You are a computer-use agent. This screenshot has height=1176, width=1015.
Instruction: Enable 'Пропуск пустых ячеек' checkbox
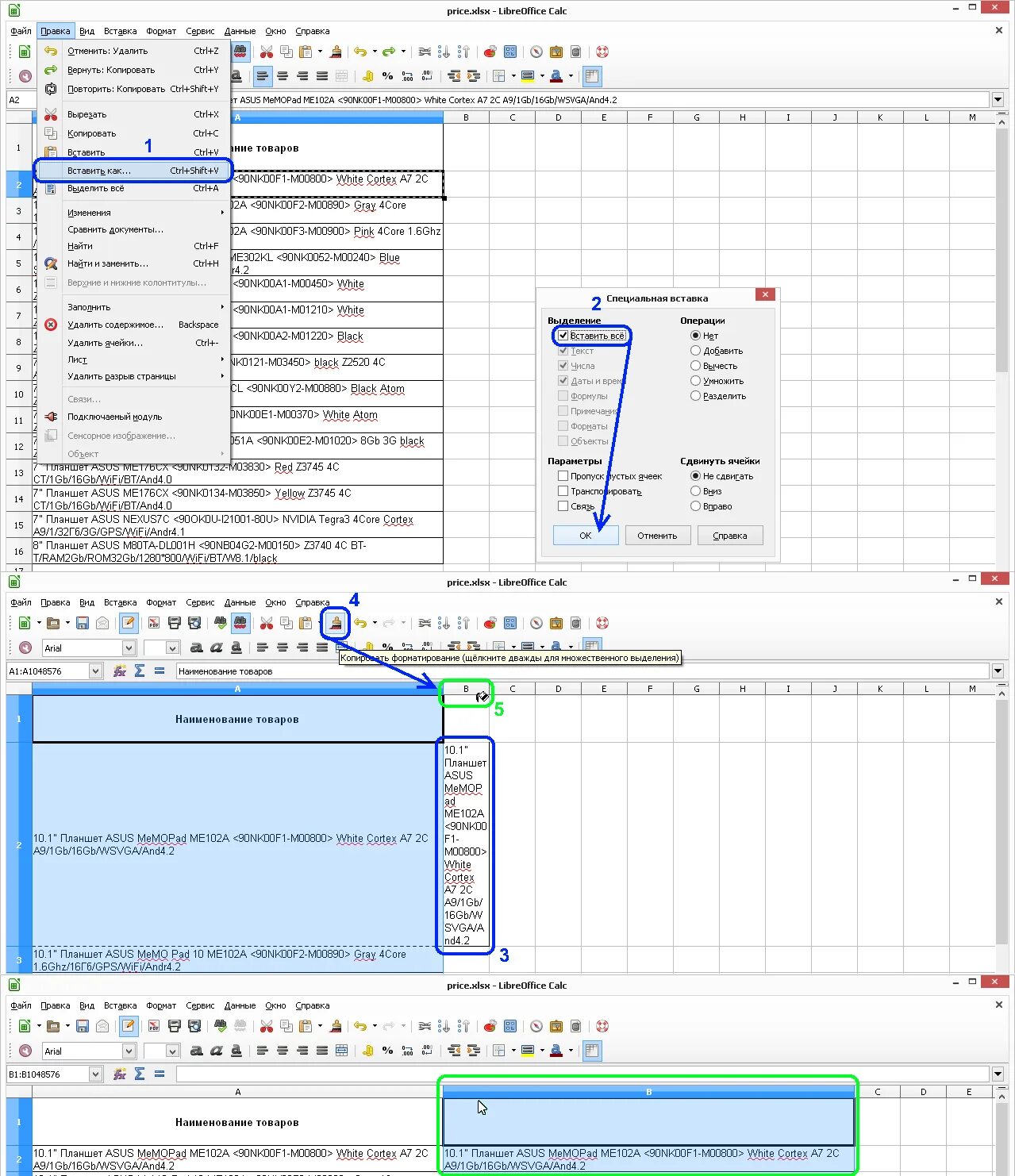[563, 476]
